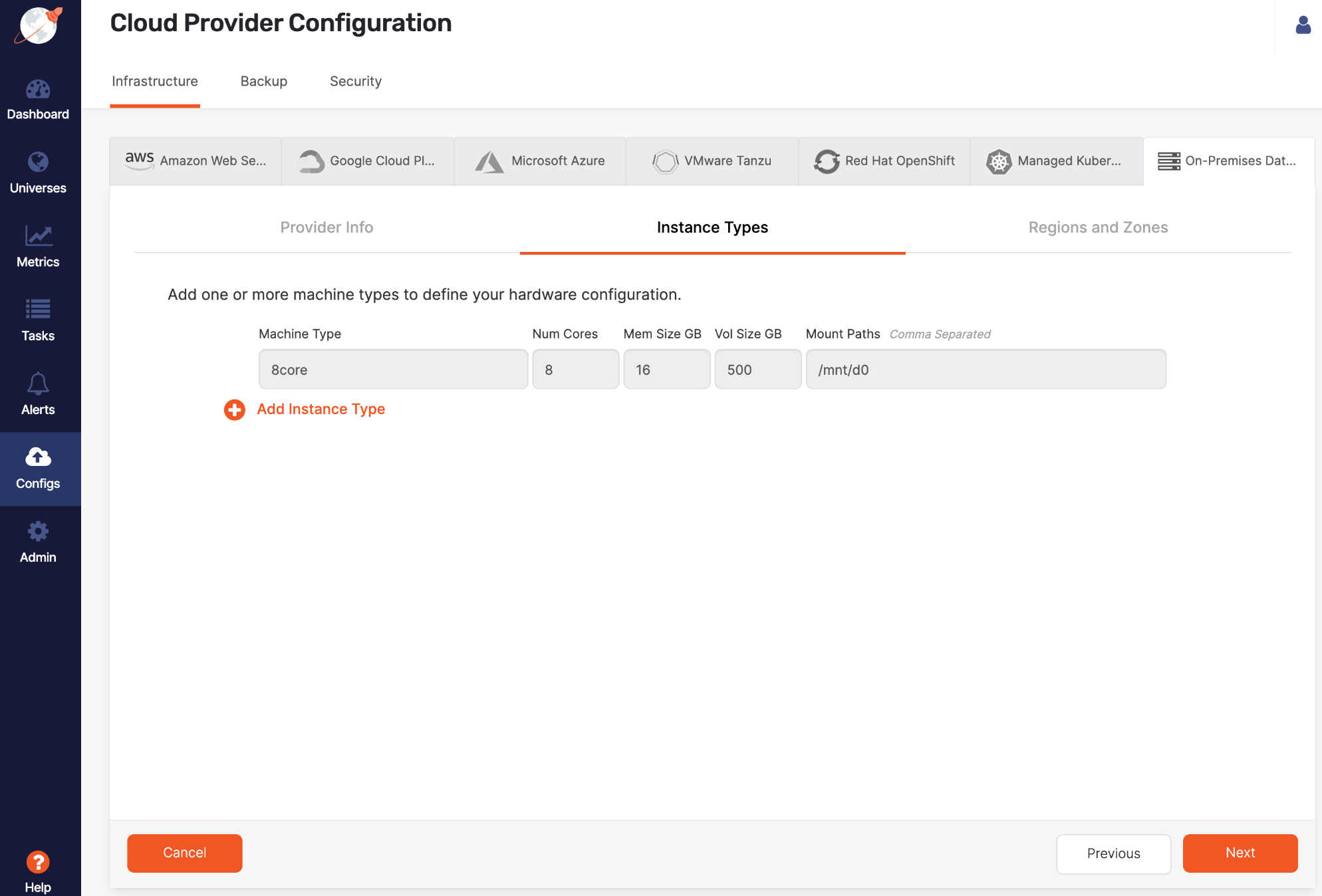Select the Mount Paths input field
This screenshot has width=1322, height=896.
(x=986, y=369)
